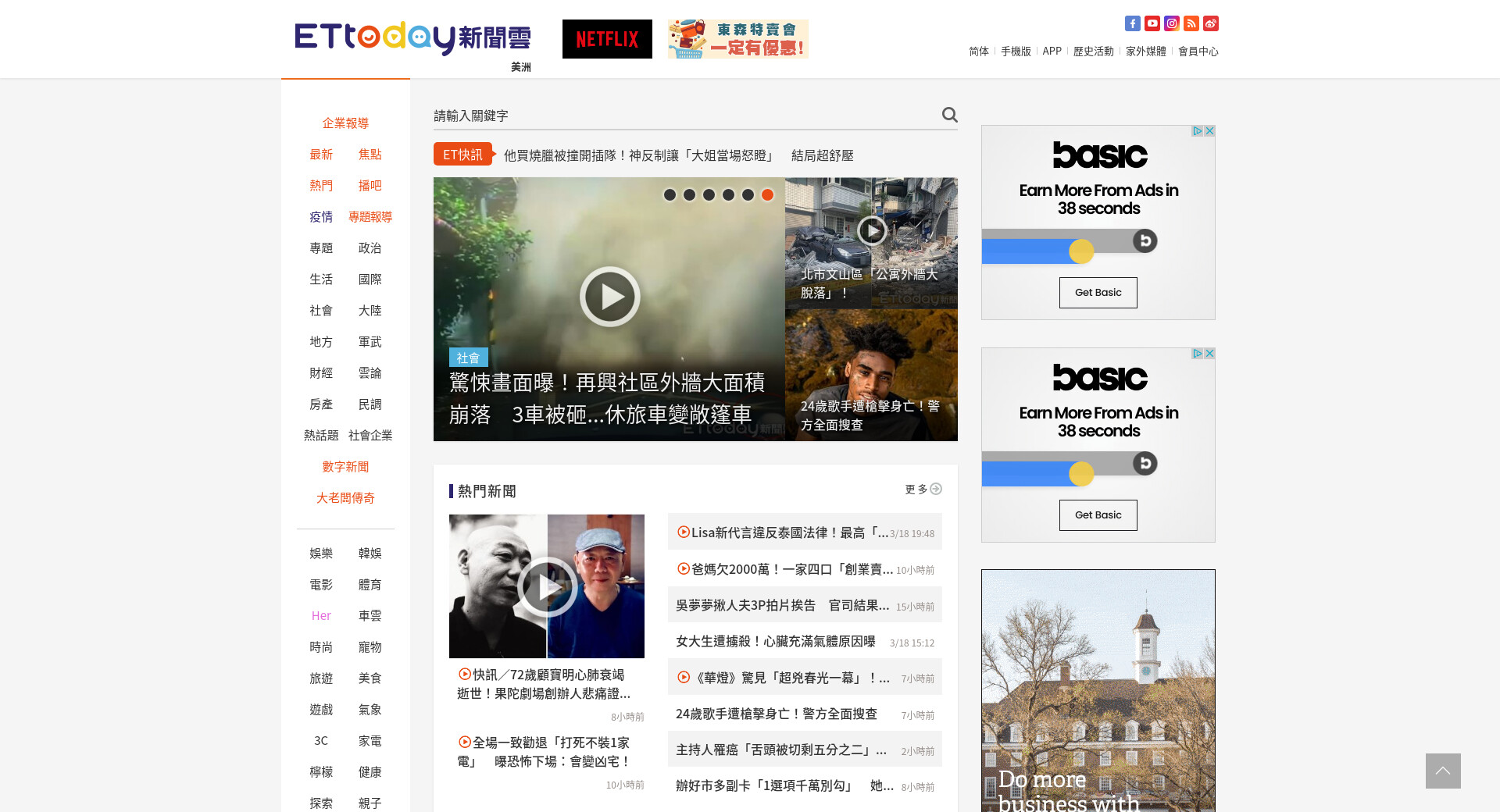1500x812 pixels.
Task: Open 歷史活動 in the header
Action: point(1094,52)
